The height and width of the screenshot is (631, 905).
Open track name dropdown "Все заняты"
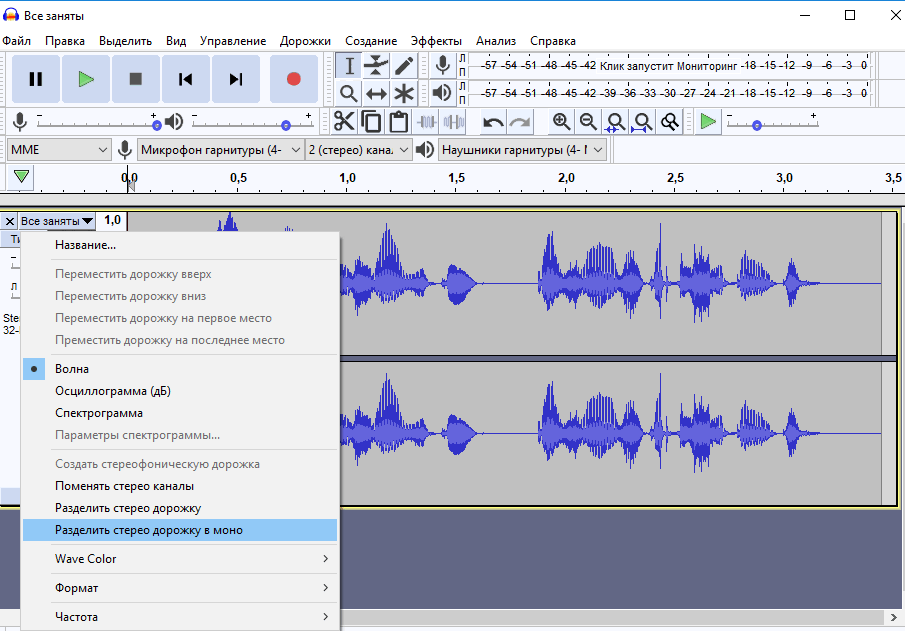click(x=57, y=221)
